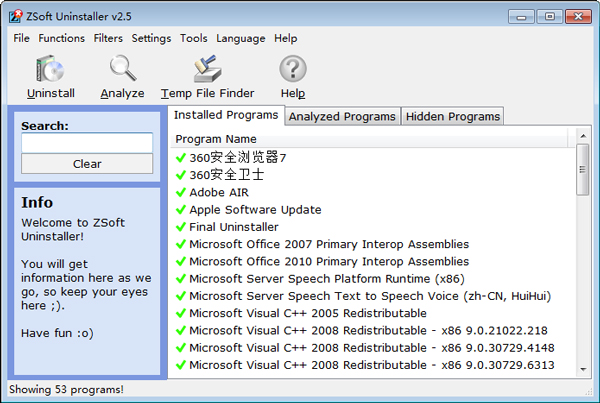Click the 'Showing 53 programs!' status text

point(67,389)
